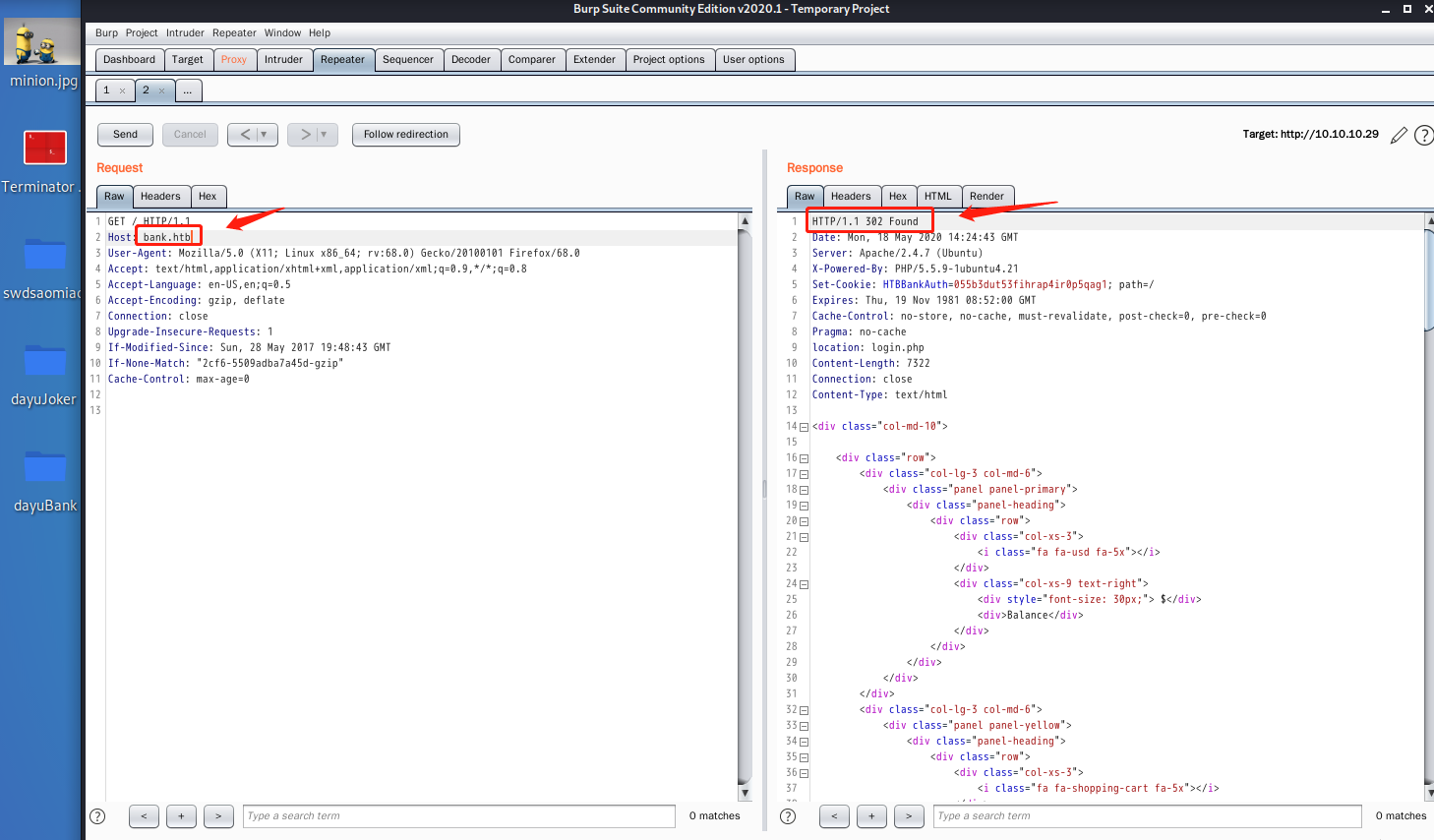Focus the Response search term field
Screen dimensions: 1434x840
point(1148,816)
